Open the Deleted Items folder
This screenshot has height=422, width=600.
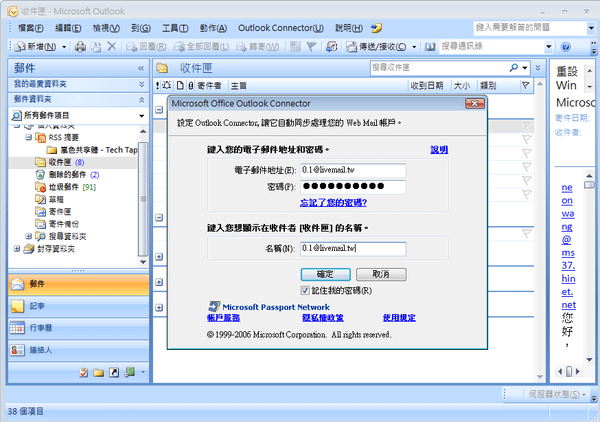tap(67, 175)
